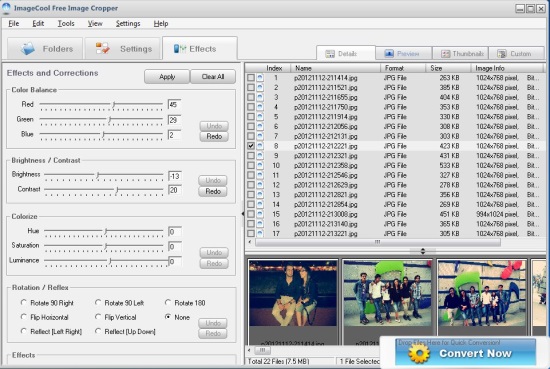550x369 pixels.
Task: Click the Clear All button
Action: (213, 76)
